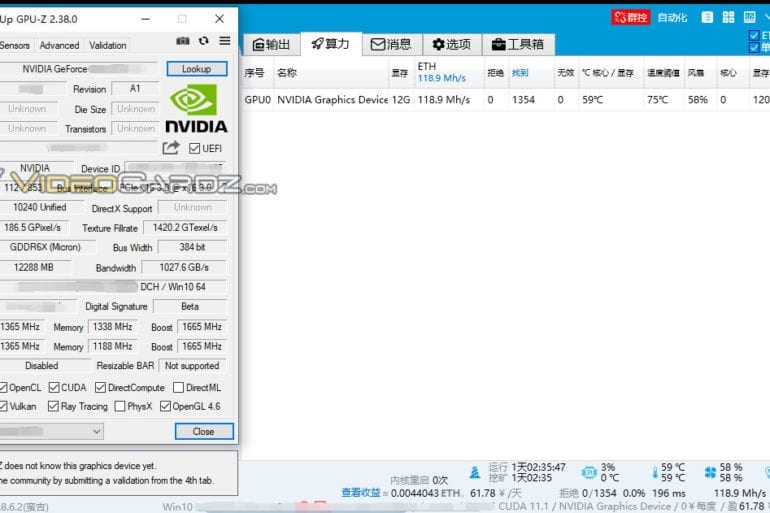Screen dimensions: 770x513
Task: Click the Texture Fillrate 1420.2 GTexel/s field
Action: tap(185, 227)
